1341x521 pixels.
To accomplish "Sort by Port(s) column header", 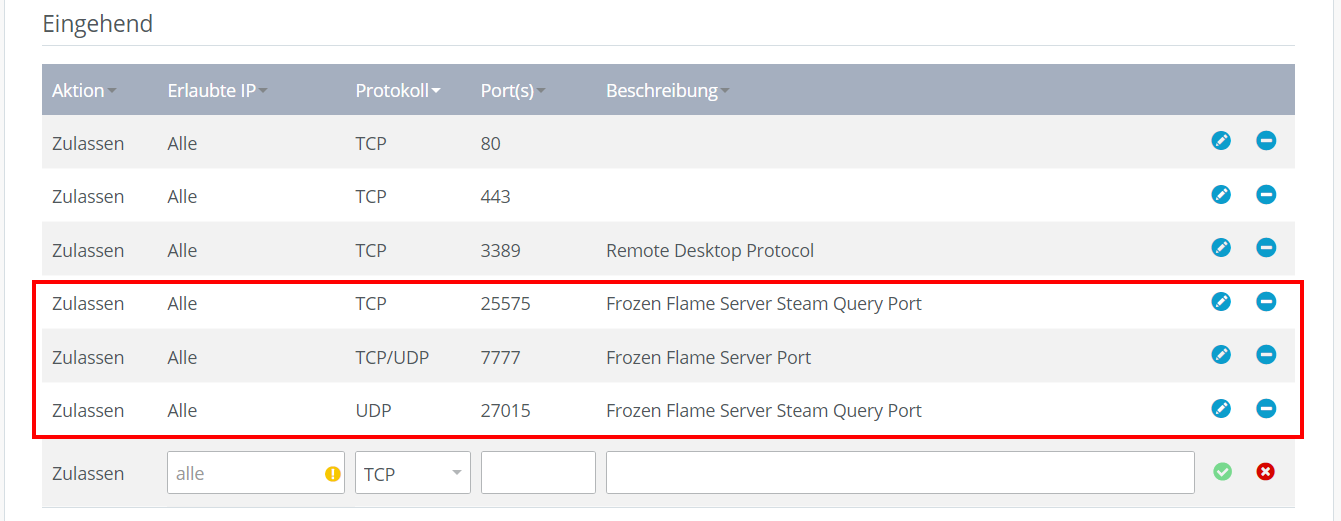I will [x=513, y=91].
